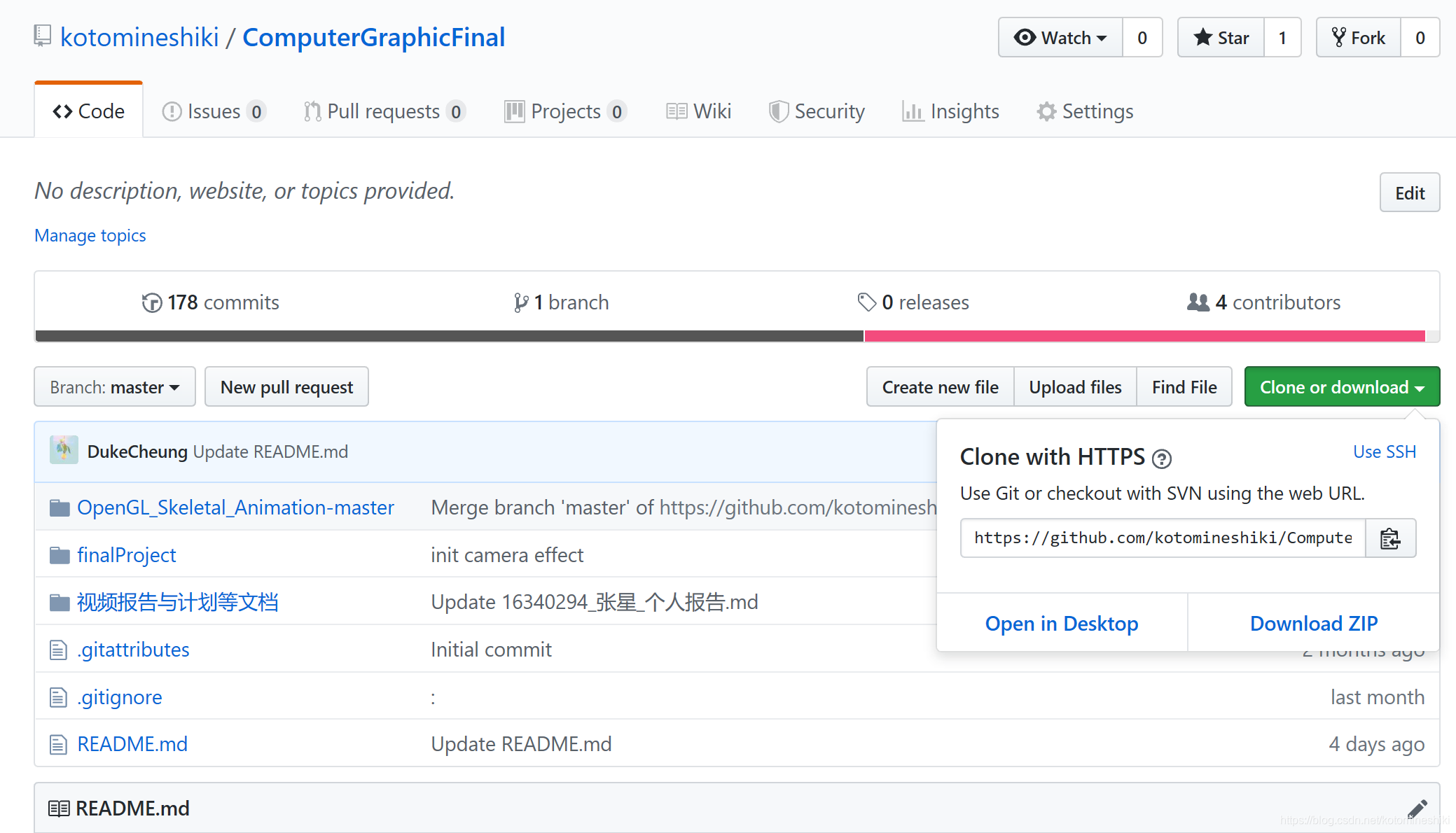Open kotomineshiki owner profile link

click(139, 37)
